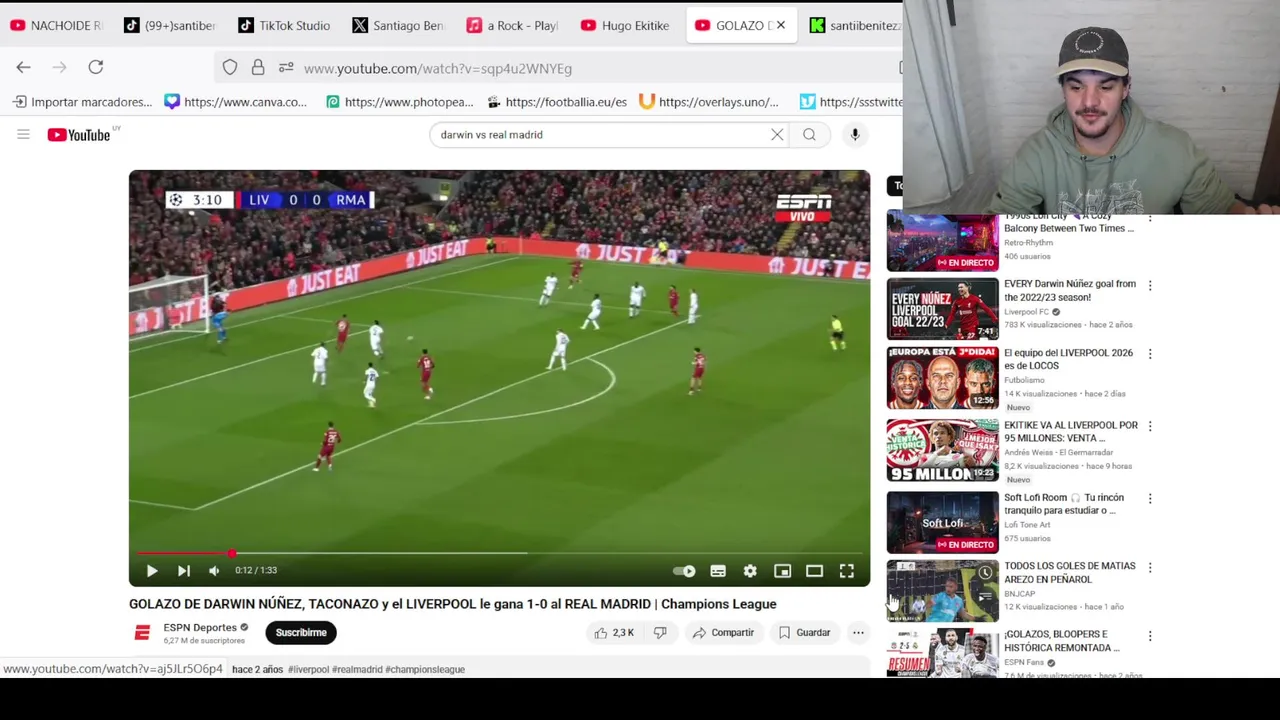This screenshot has width=1280, height=720.
Task: Reload the page with refresh icon
Action: click(x=95, y=67)
